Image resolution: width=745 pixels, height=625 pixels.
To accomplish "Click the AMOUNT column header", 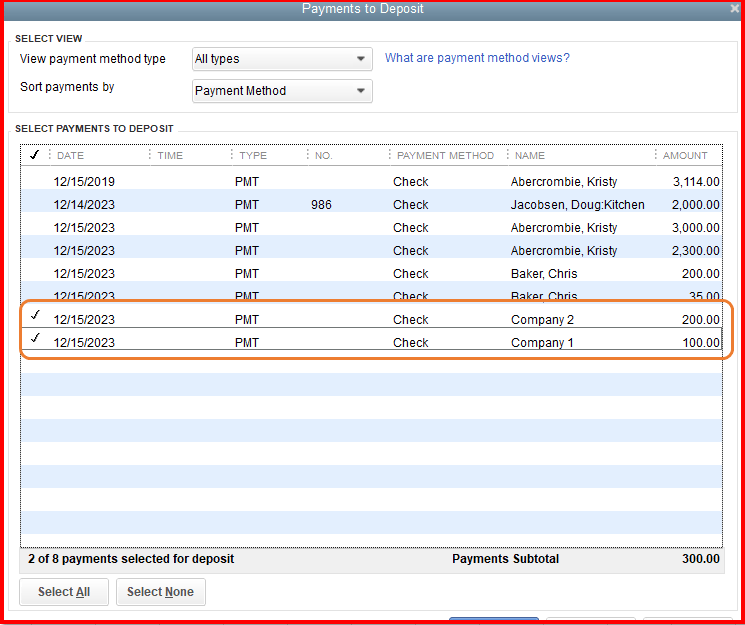I will [x=685, y=156].
